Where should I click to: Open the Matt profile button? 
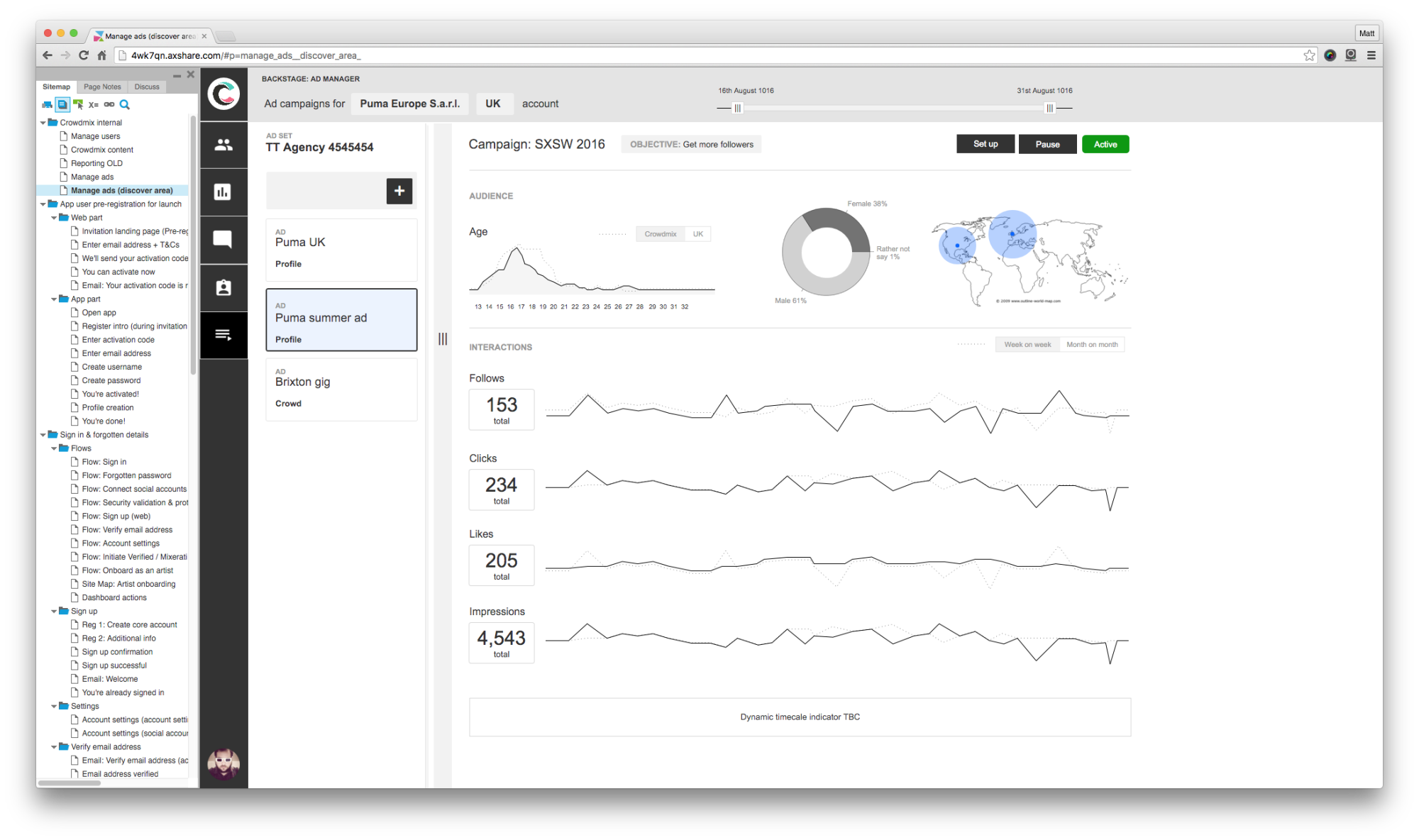[x=1366, y=33]
